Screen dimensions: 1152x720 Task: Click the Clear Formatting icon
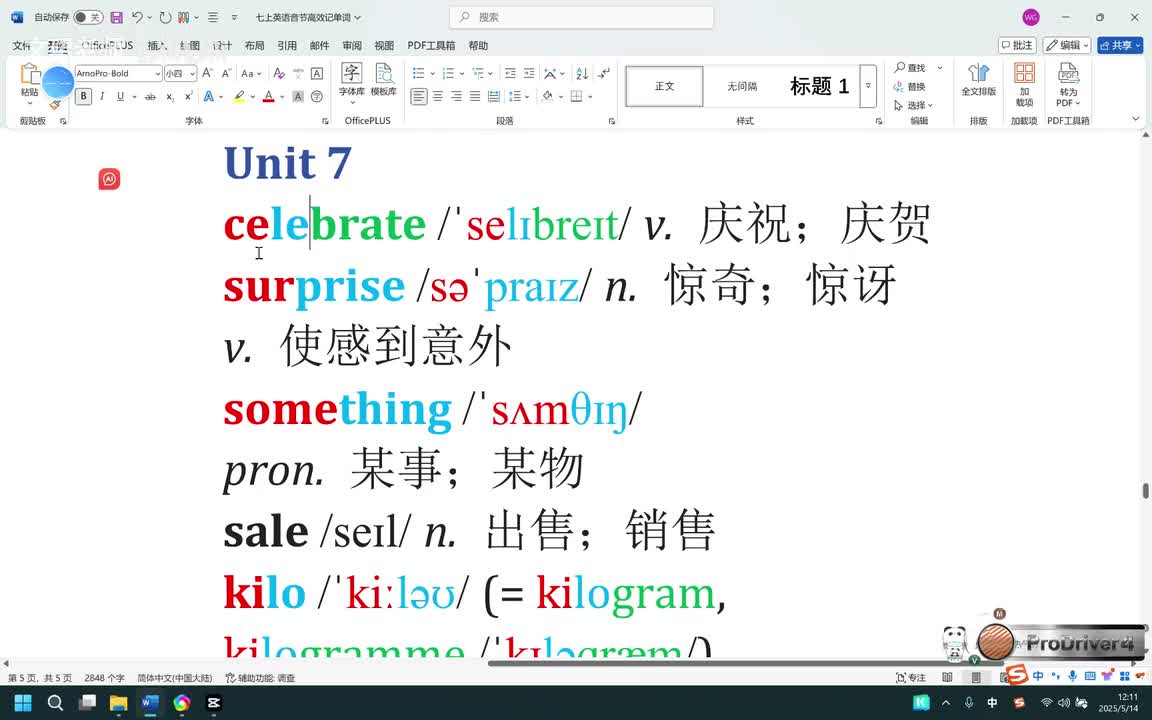pyautogui.click(x=278, y=73)
